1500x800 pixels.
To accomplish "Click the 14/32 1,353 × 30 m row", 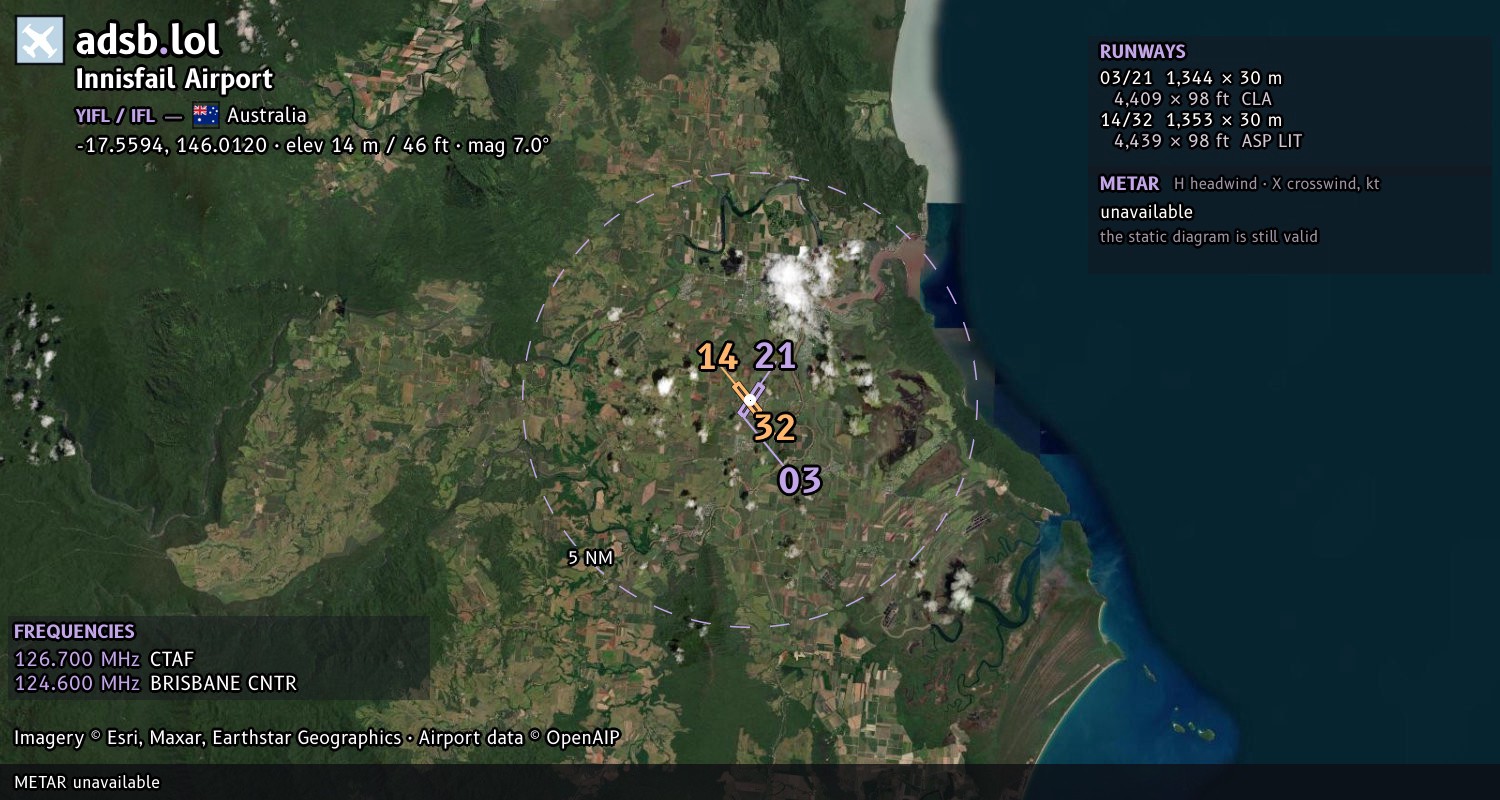I will pyautogui.click(x=1191, y=120).
